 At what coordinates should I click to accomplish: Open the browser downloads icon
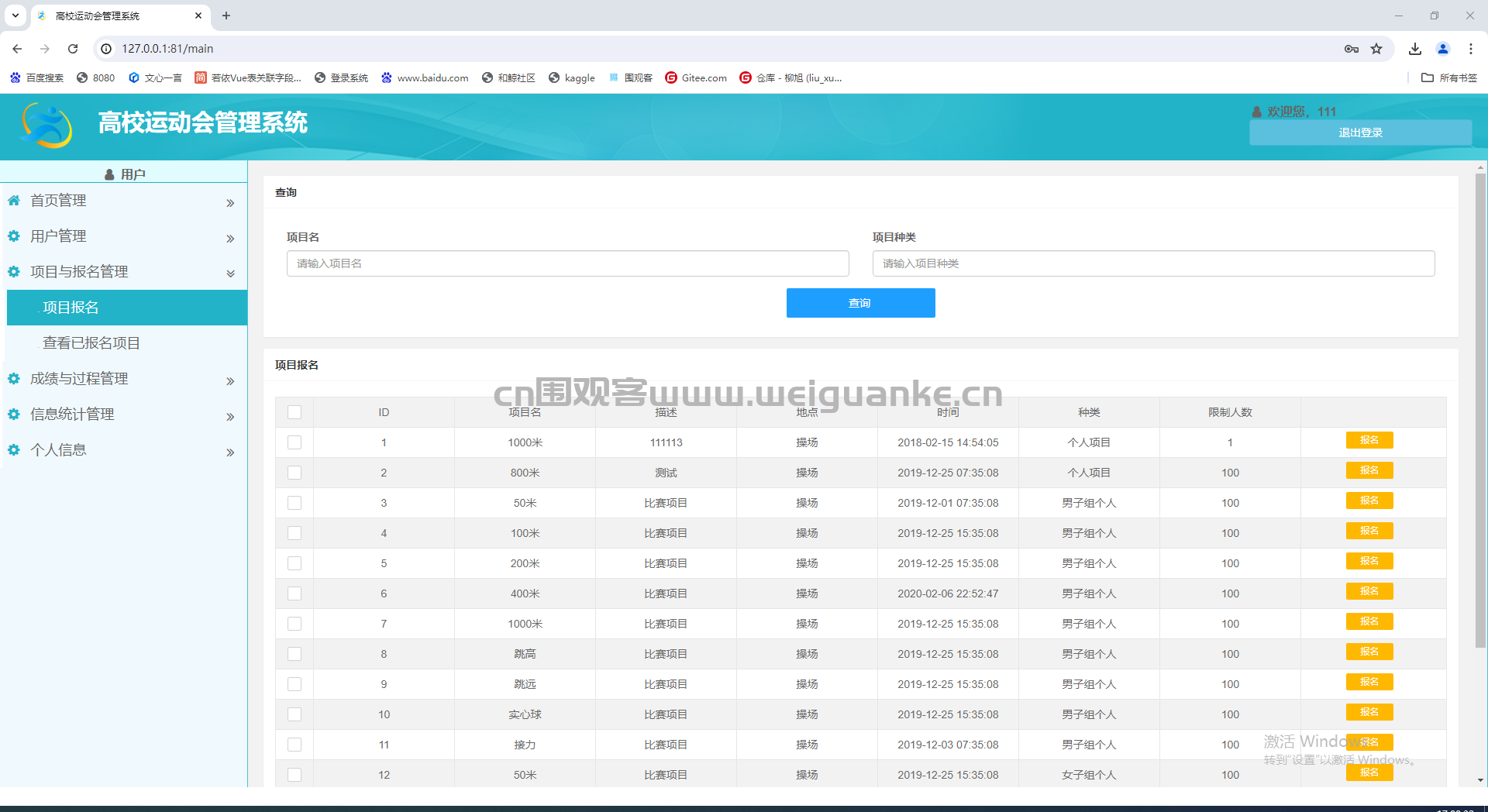[1415, 48]
